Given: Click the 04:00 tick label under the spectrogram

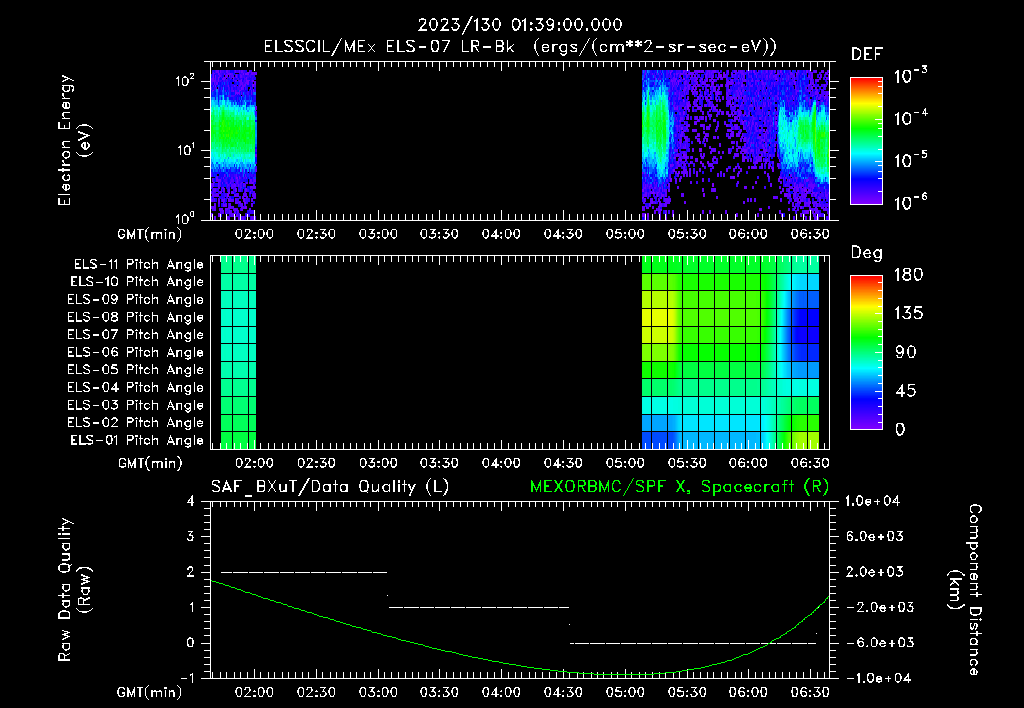Looking at the screenshot, I should click(502, 234).
